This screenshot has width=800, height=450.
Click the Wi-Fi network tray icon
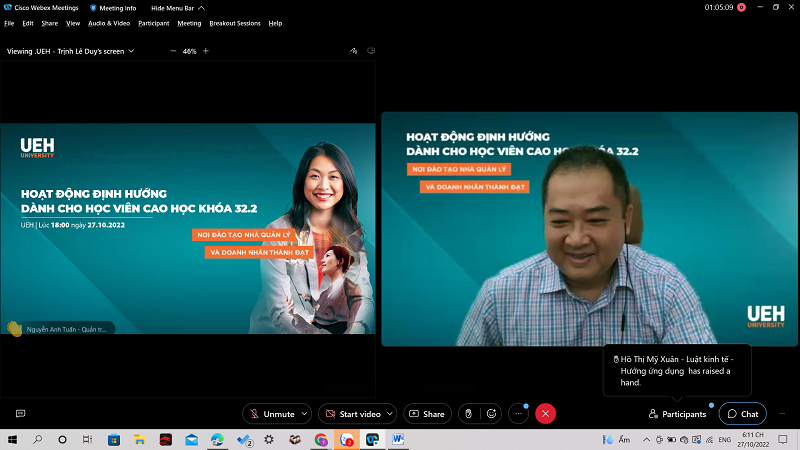tap(709, 439)
